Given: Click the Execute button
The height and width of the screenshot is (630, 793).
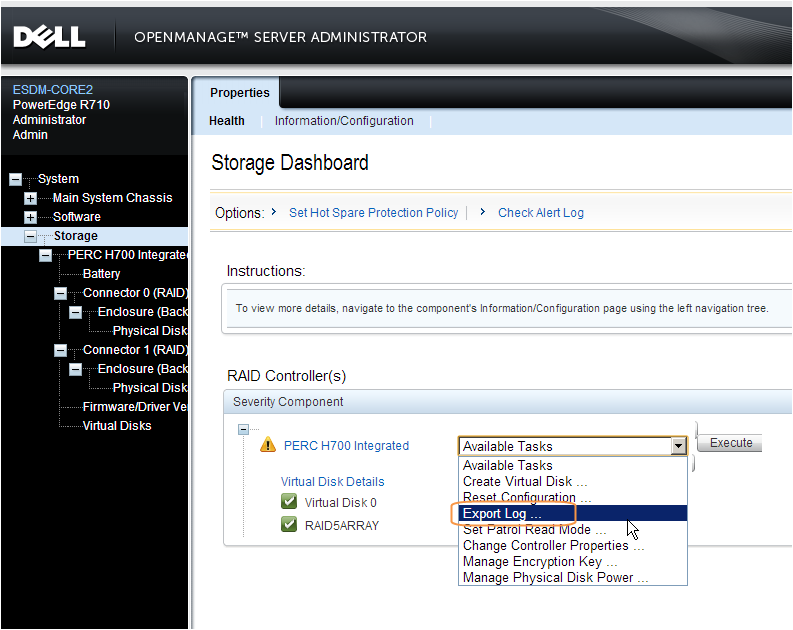Looking at the screenshot, I should coord(730,442).
